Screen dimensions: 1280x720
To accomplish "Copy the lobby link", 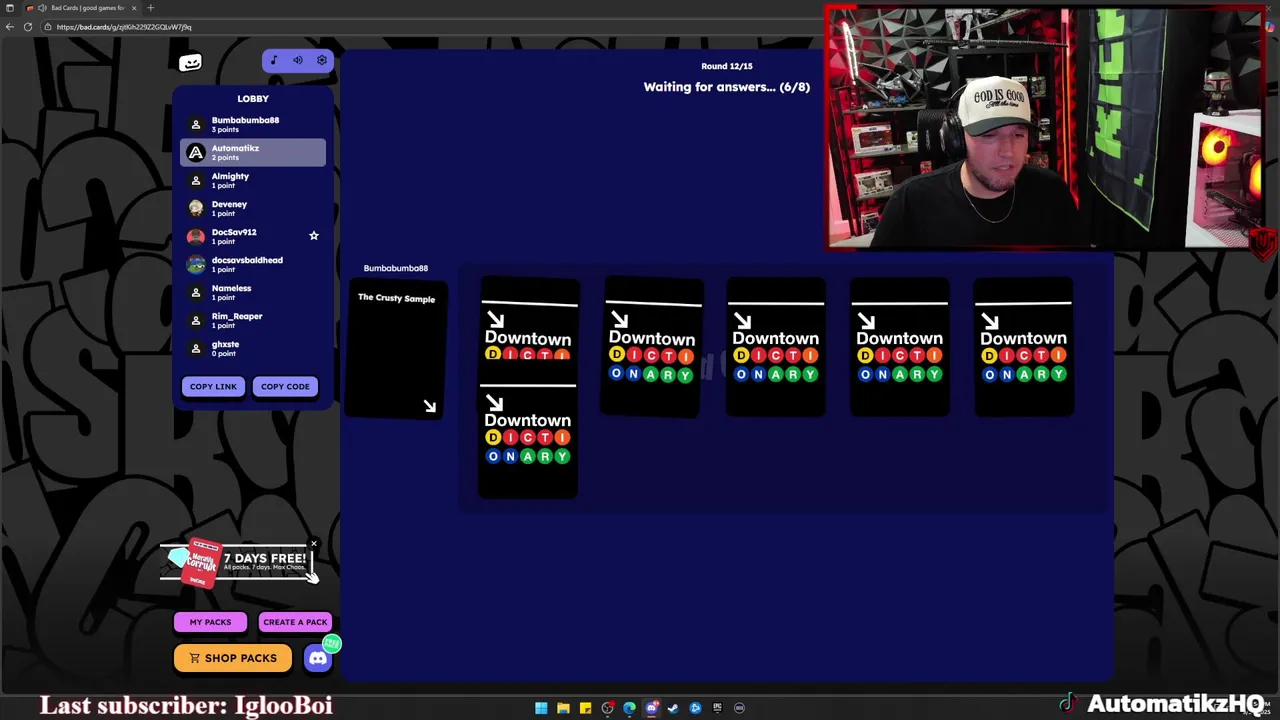I will [213, 387].
